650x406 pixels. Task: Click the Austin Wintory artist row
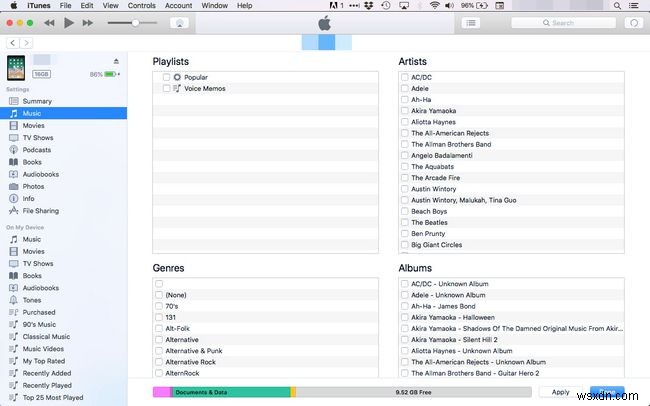511,189
